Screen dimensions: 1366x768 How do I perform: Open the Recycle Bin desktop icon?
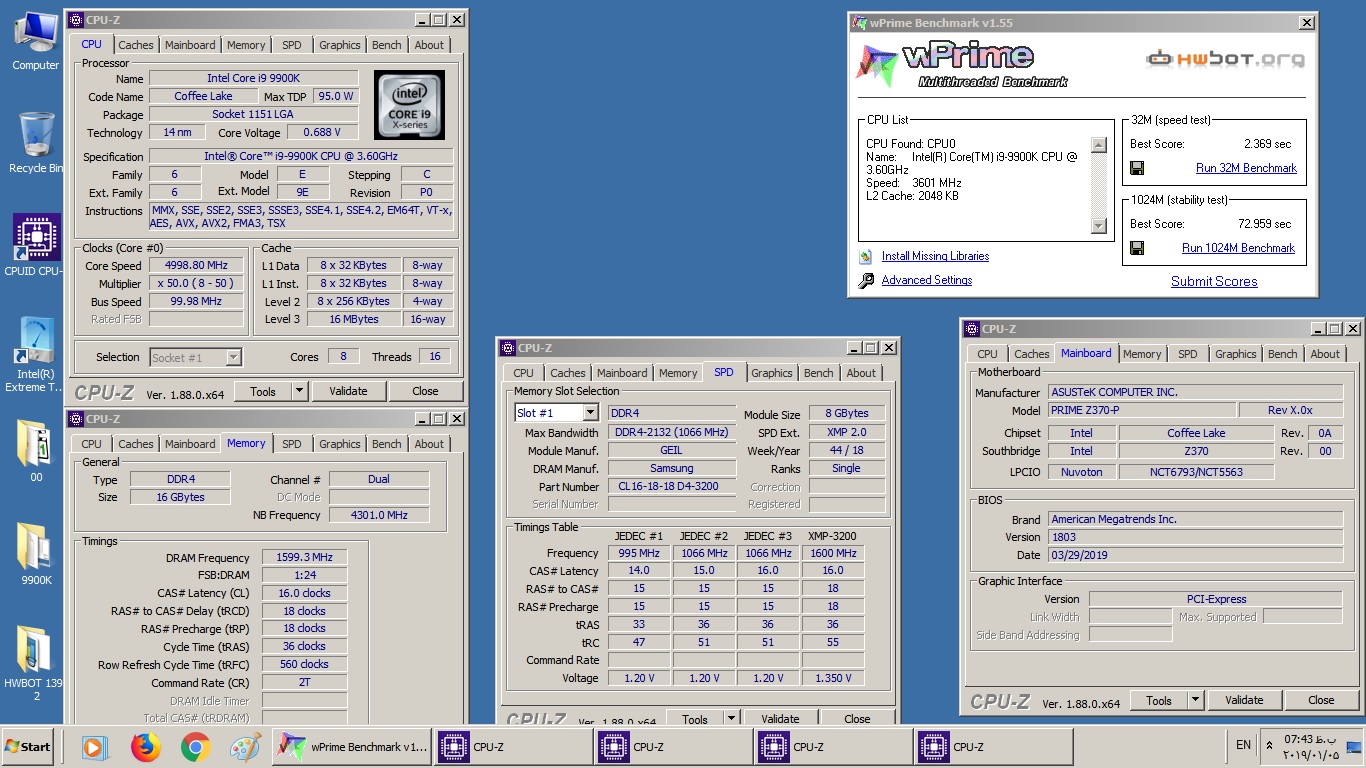coord(35,143)
